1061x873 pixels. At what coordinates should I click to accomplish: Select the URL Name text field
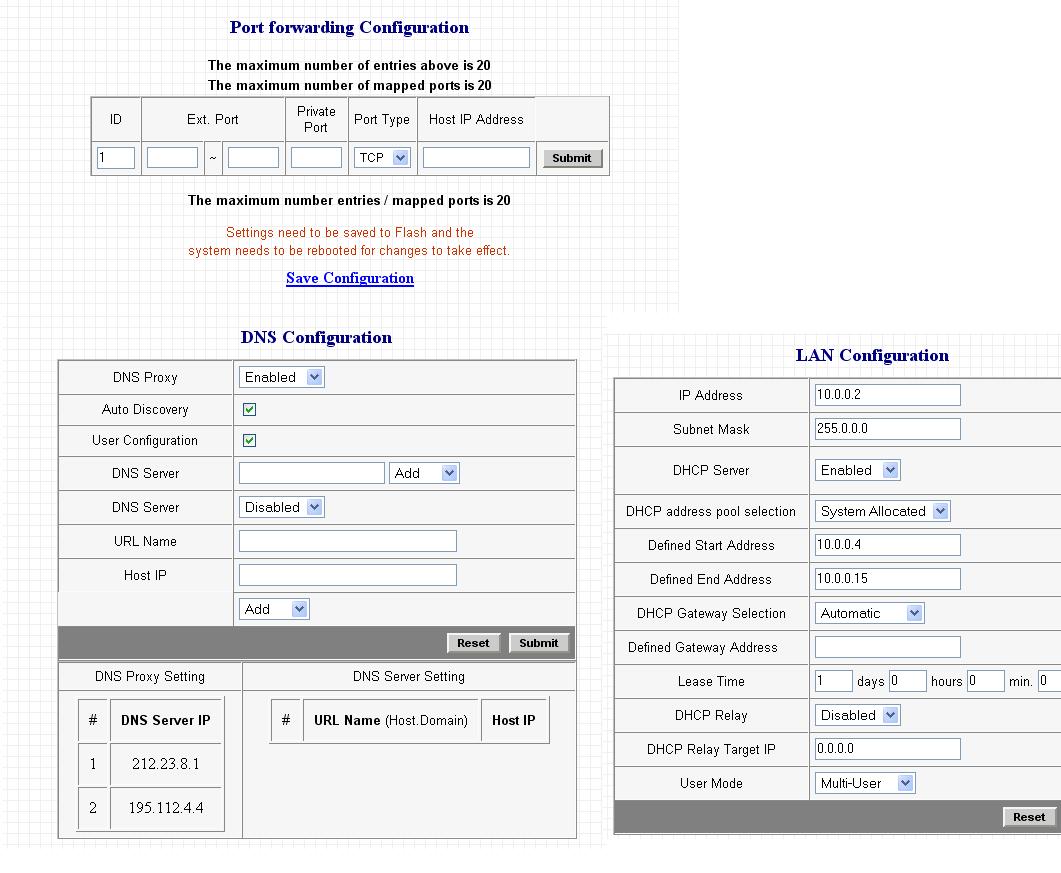(347, 541)
